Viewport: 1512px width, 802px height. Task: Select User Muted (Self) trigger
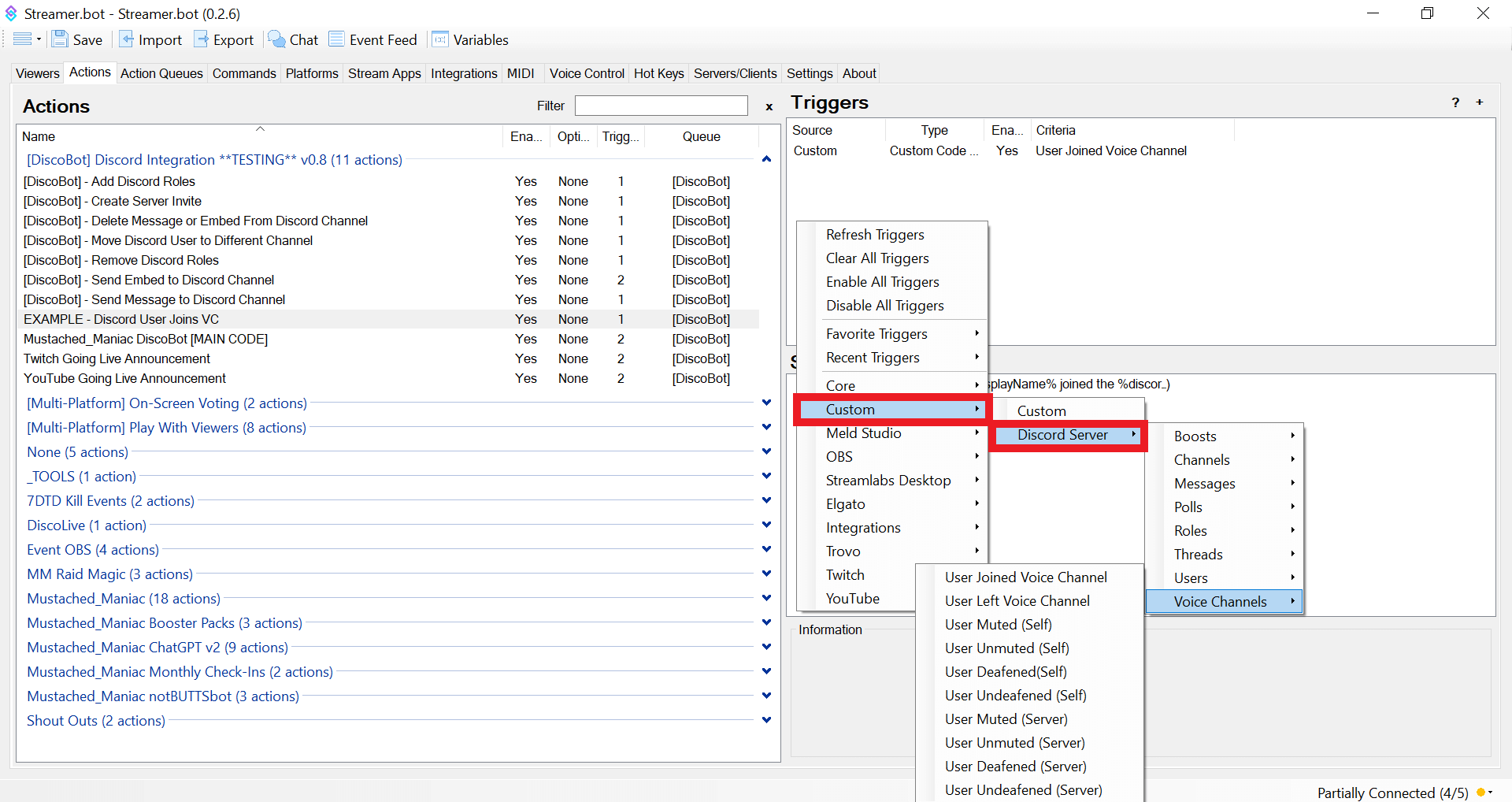point(1030,625)
